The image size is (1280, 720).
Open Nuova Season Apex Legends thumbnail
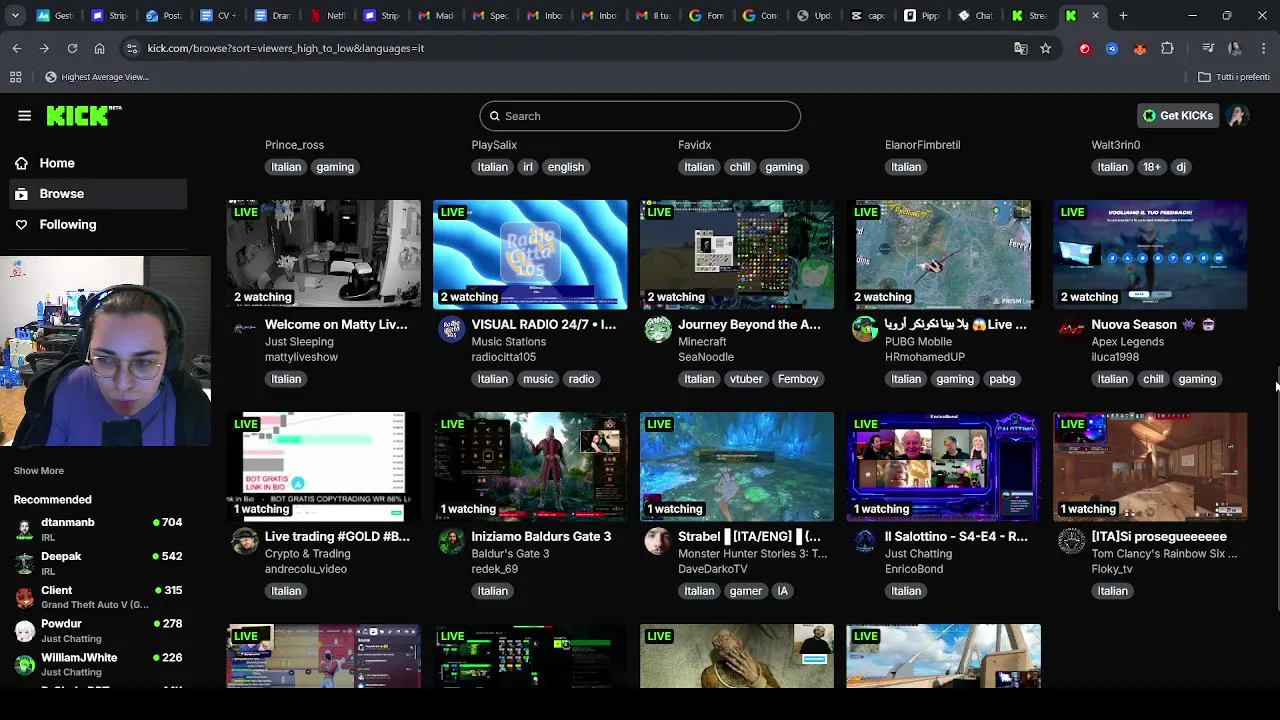coord(1150,255)
